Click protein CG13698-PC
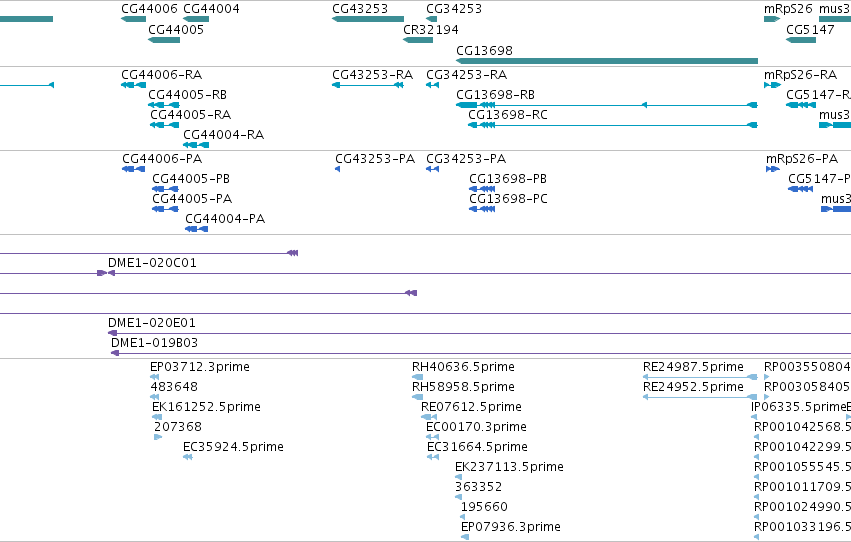Image resolution: width=851 pixels, height=542 pixels. (x=482, y=209)
